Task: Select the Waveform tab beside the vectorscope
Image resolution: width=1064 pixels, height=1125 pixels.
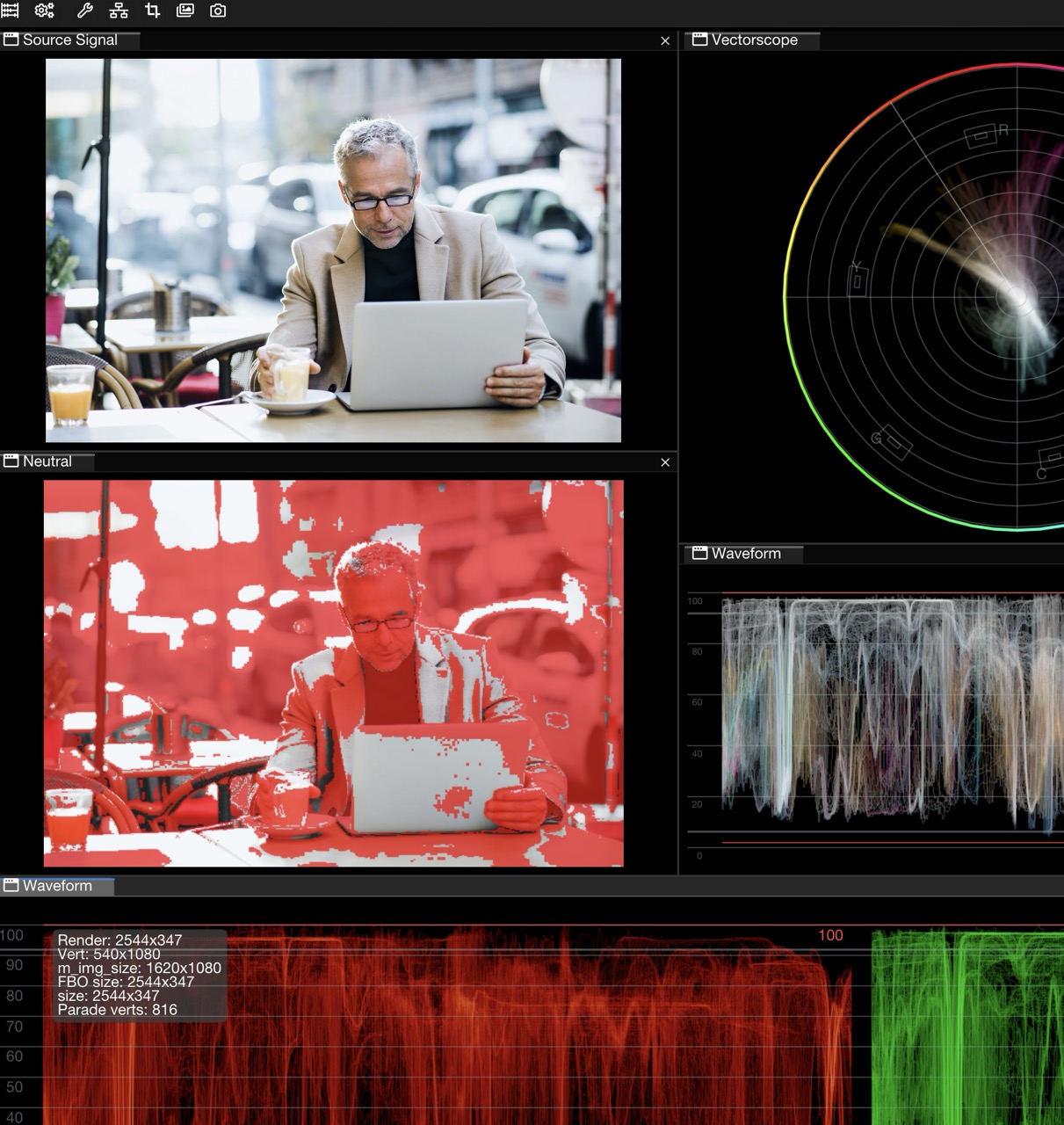Action: click(745, 554)
